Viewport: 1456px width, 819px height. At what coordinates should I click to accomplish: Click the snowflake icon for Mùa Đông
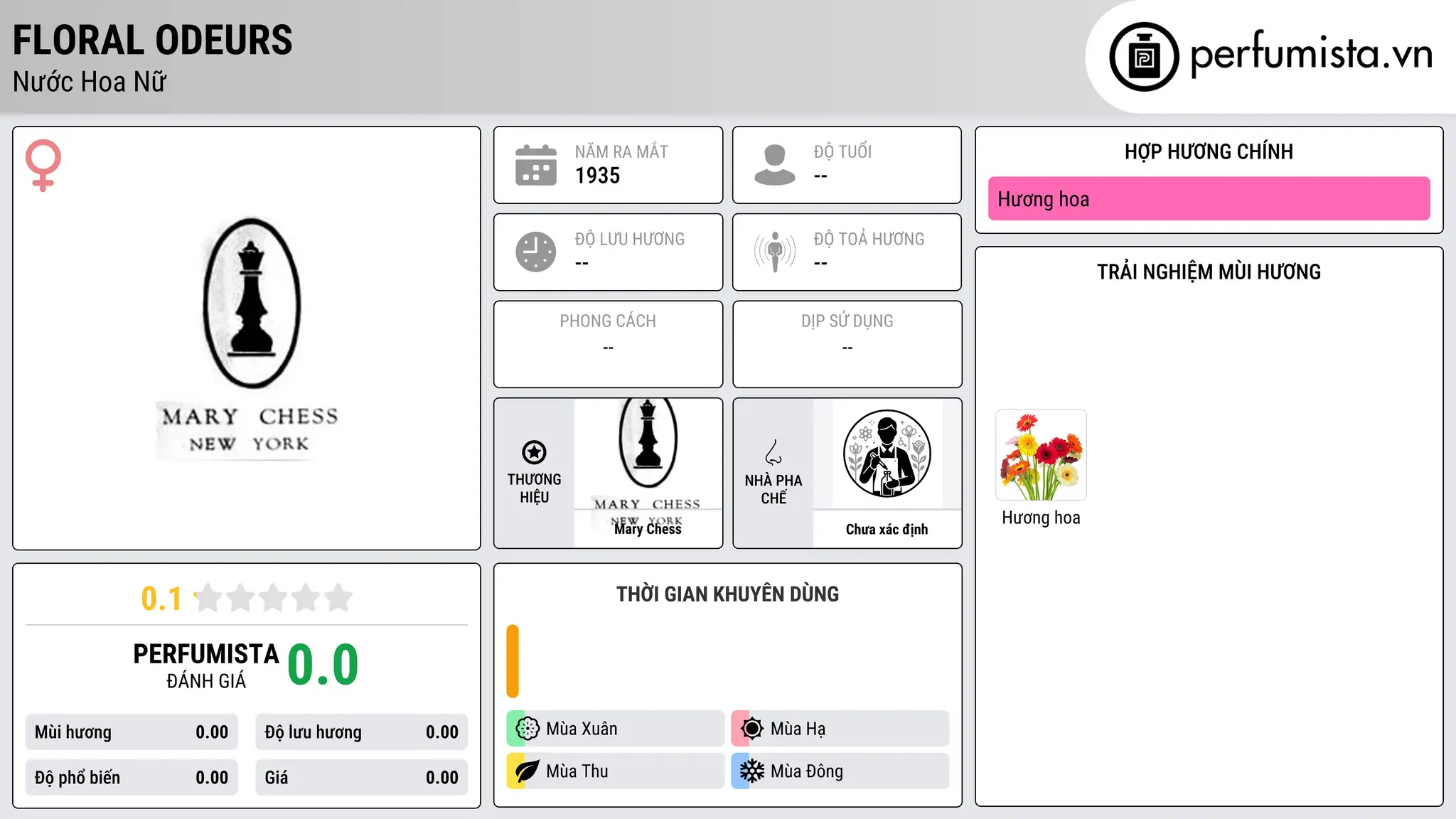pyautogui.click(x=751, y=771)
